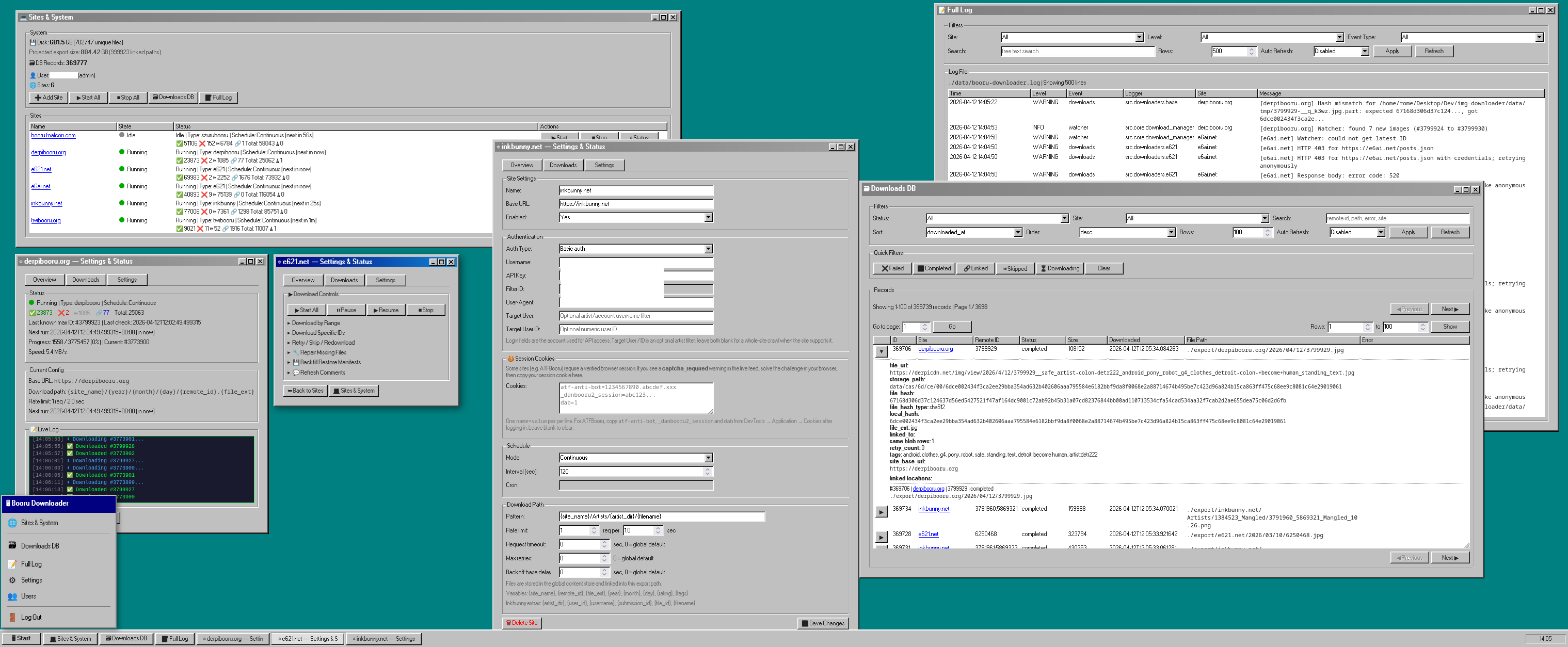Open Sites & System from start menu
Image resolution: width=1568 pixels, height=647 pixels.
[x=39, y=523]
